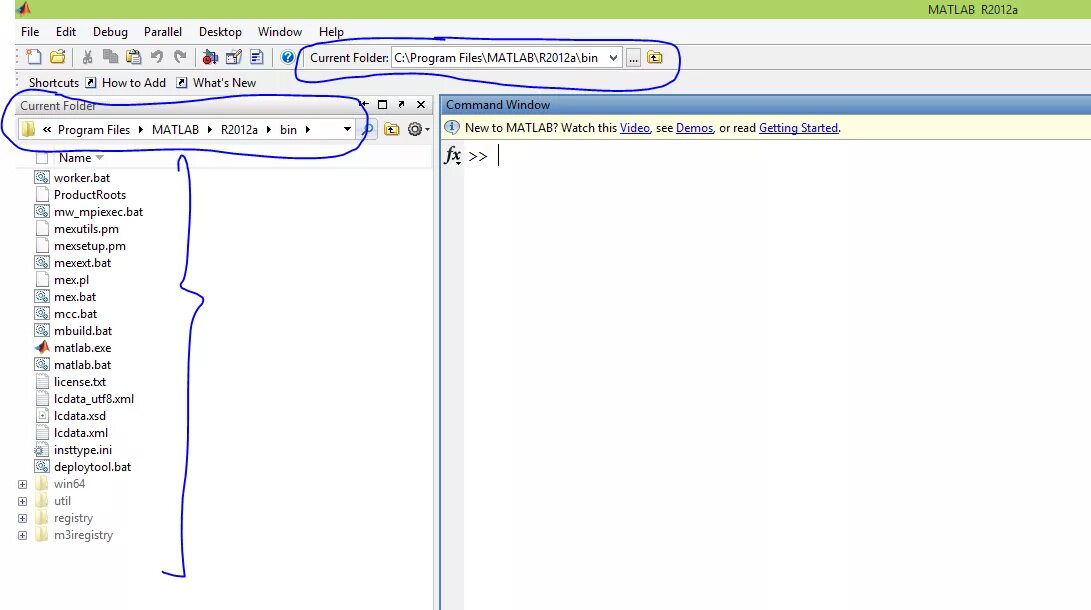This screenshot has height=610, width=1091.
Task: Click search magnifier in Current Folder panel
Action: [x=367, y=129]
